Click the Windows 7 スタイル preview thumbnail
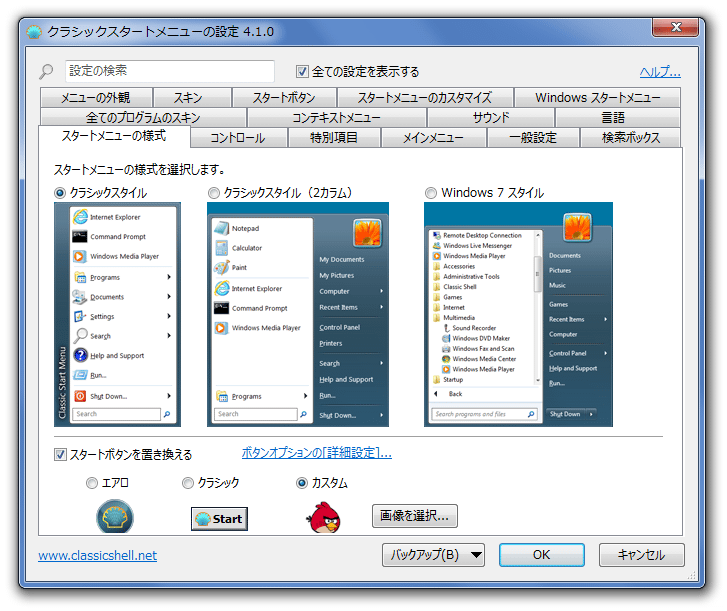Viewport: 727px width, 611px height. click(518, 314)
